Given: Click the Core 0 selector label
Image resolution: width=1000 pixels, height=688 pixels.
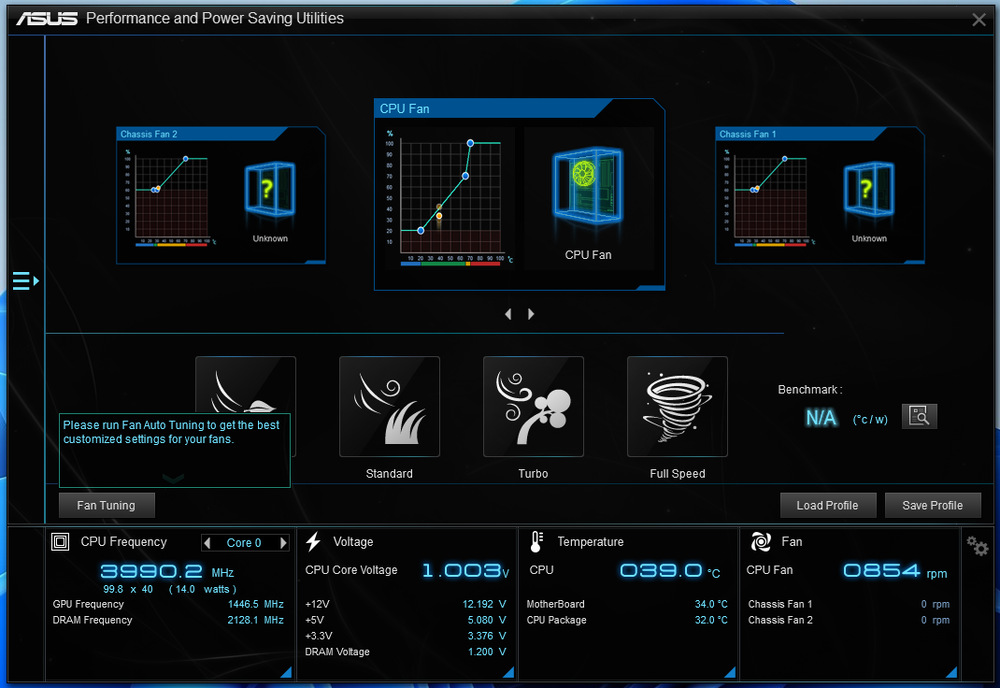Looking at the screenshot, I should (x=244, y=543).
